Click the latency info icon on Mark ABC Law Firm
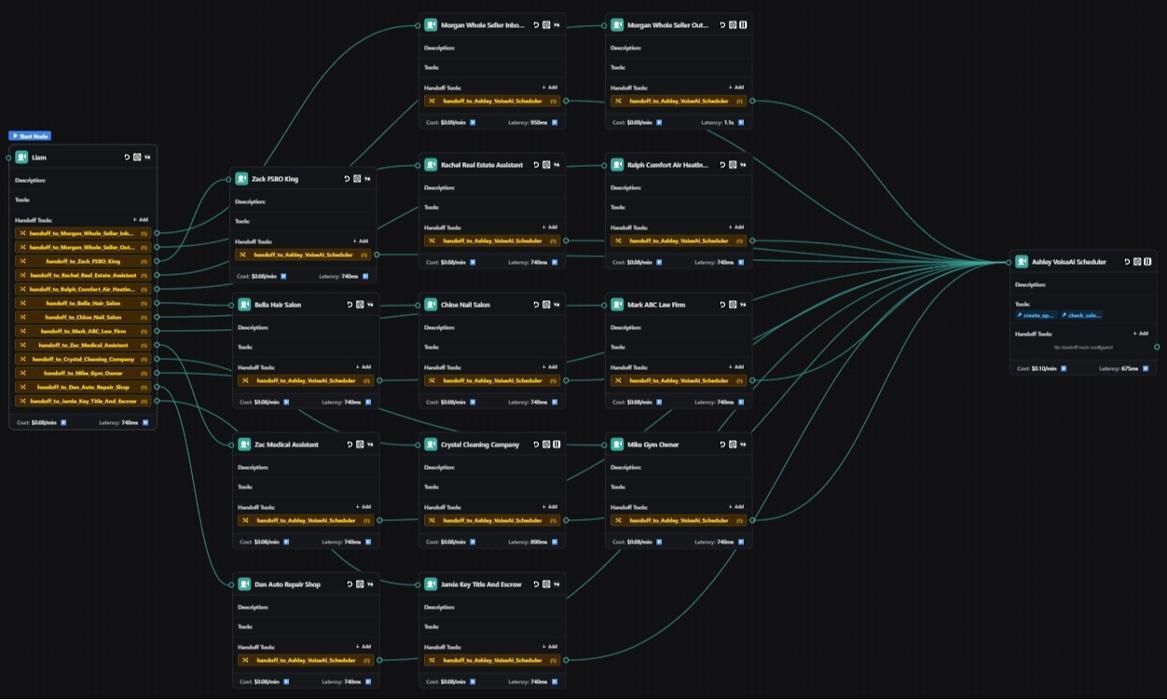1167x700 pixels. [740, 401]
